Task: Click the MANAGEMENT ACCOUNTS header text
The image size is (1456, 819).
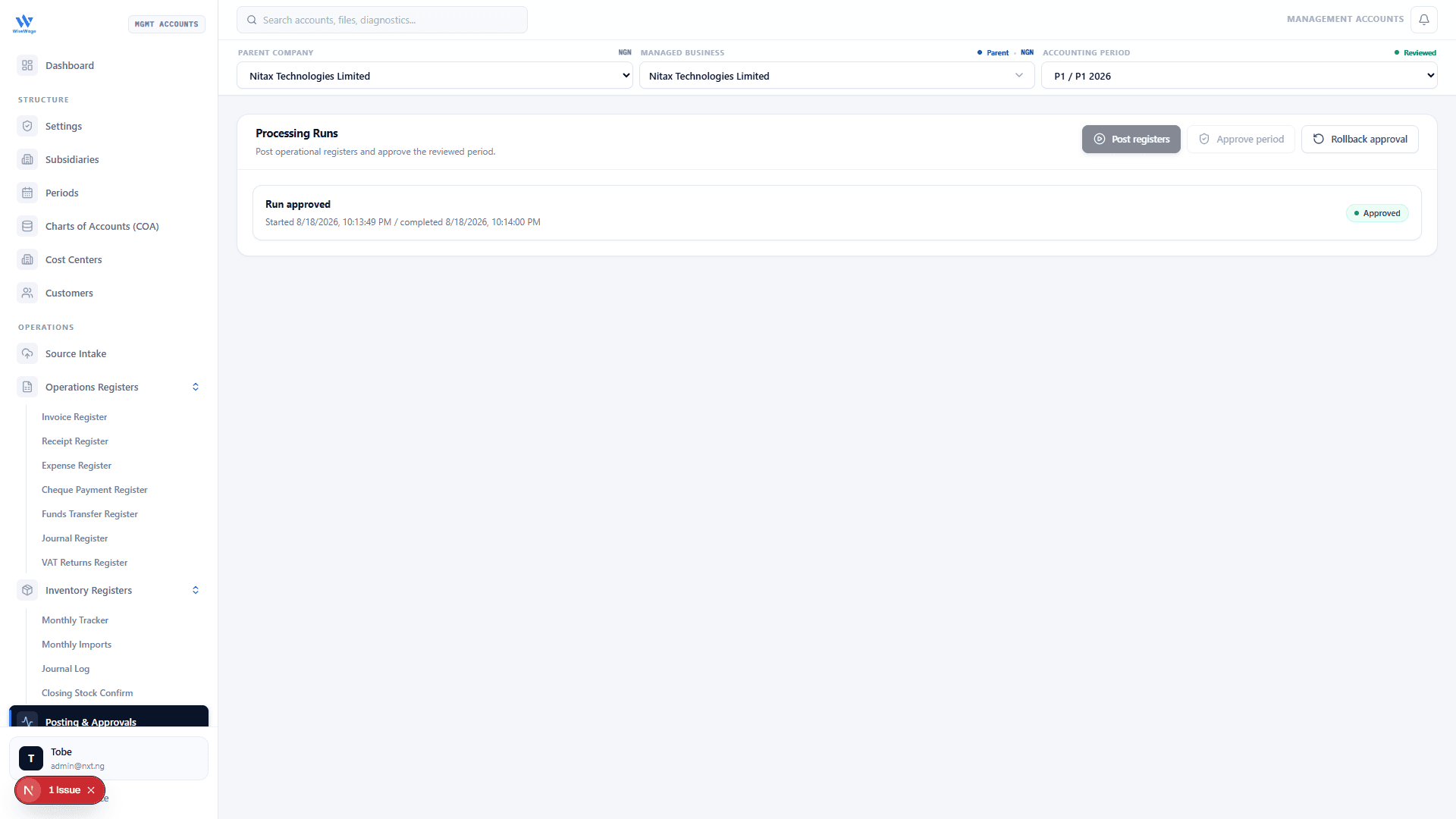Action: [1345, 20]
